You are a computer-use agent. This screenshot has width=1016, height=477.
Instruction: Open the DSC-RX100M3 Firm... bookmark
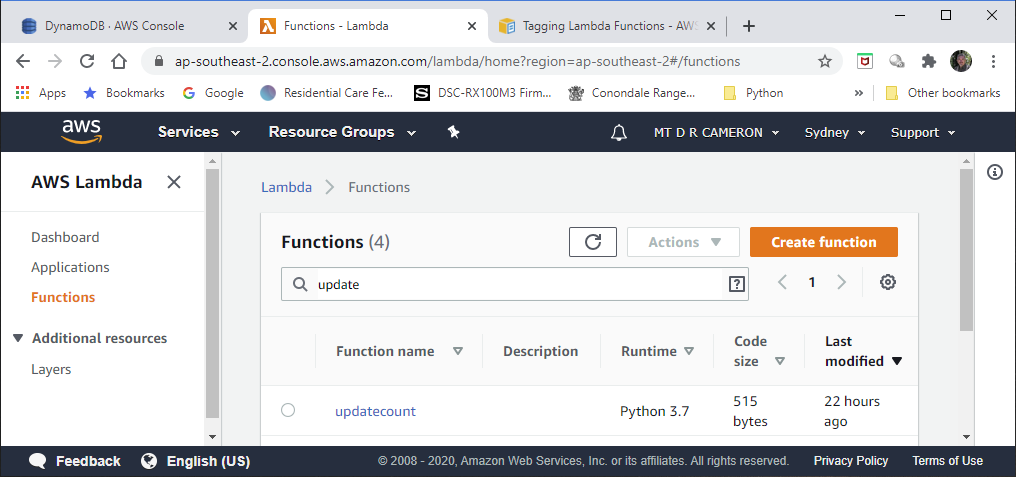483,93
